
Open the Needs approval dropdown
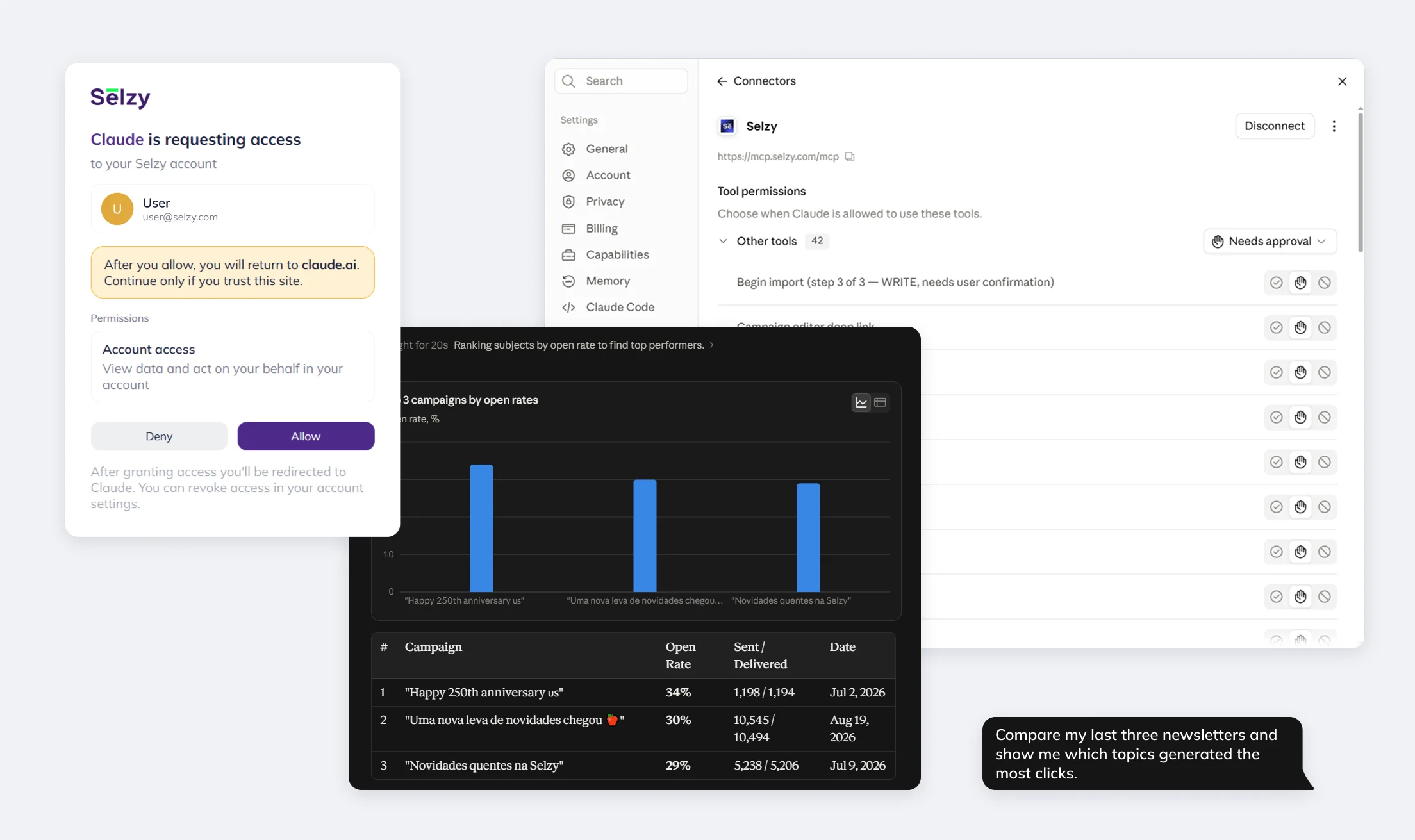[x=1270, y=242]
